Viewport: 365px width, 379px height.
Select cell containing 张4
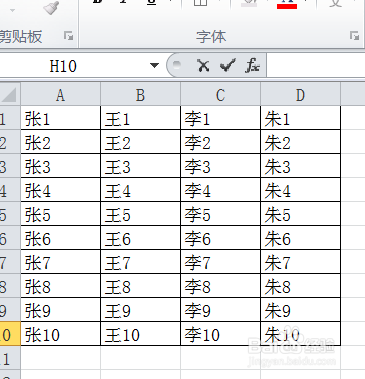click(x=60, y=190)
